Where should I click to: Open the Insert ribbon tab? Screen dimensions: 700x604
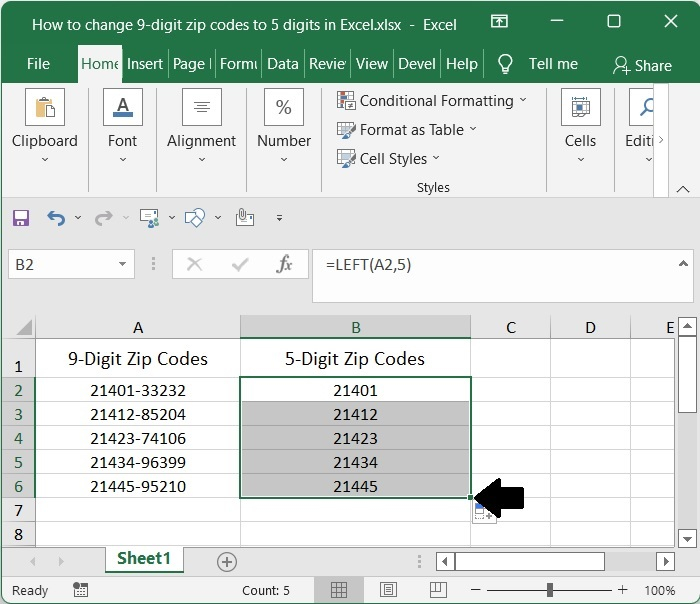click(x=145, y=64)
